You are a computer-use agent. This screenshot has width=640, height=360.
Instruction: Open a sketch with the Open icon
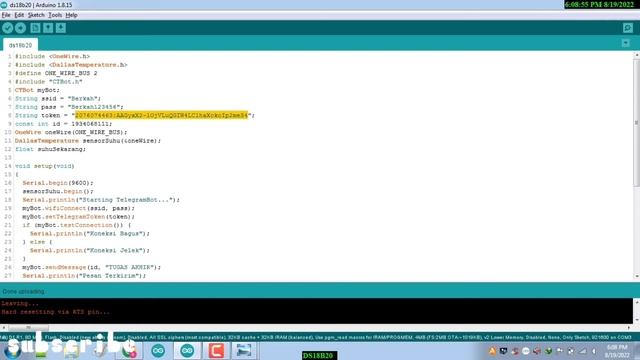coord(48,28)
